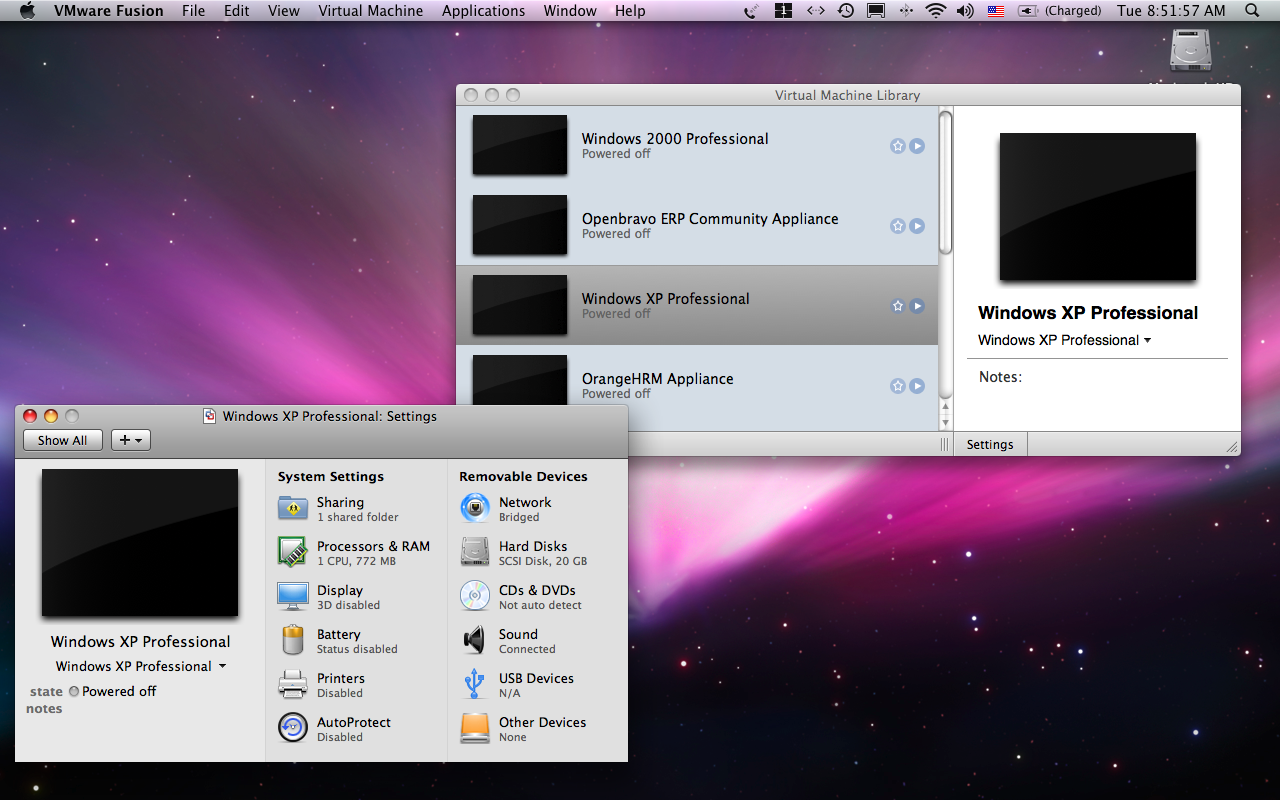Click Settings button in Virtual Machine Library
The width and height of the screenshot is (1280, 800).
point(990,444)
